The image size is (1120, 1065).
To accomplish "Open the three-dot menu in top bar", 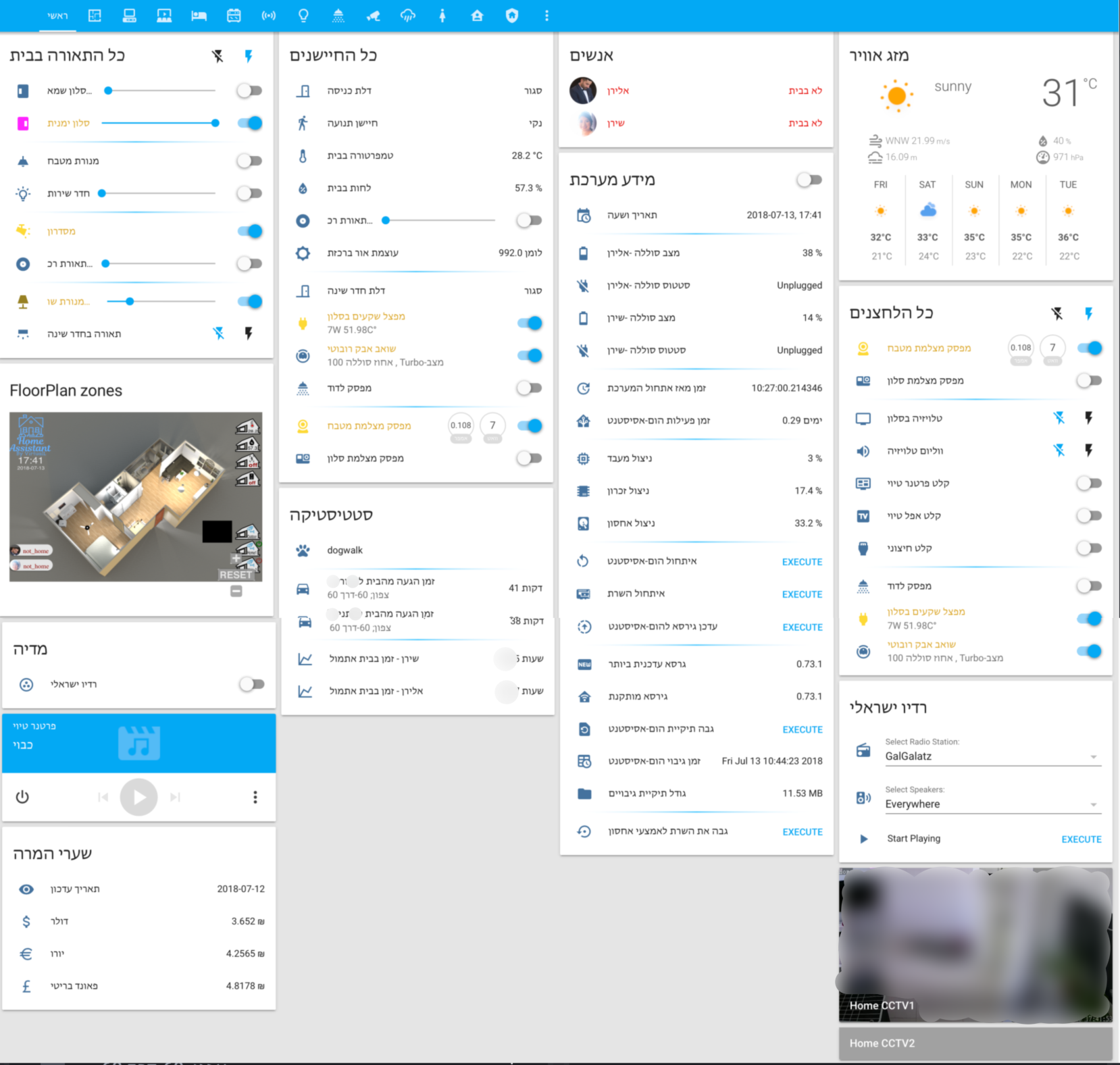I will pos(547,16).
